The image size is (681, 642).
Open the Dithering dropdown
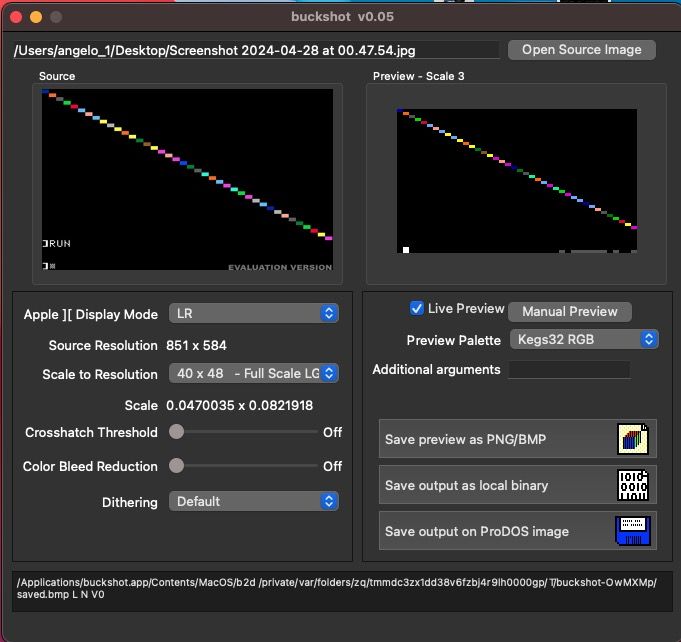pos(254,501)
